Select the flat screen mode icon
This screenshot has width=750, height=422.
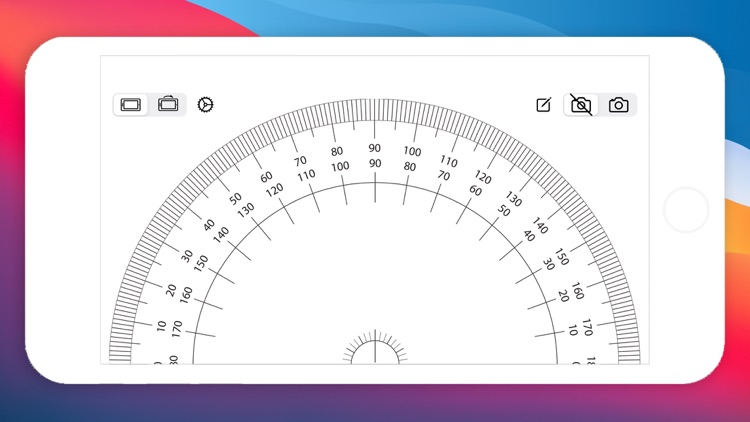tap(131, 104)
